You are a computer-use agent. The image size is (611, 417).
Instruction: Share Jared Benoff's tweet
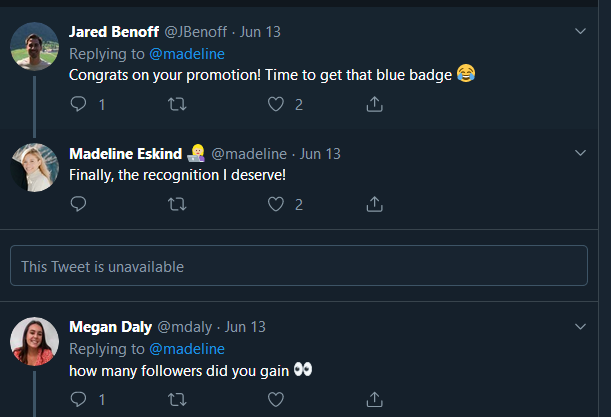coord(375,104)
